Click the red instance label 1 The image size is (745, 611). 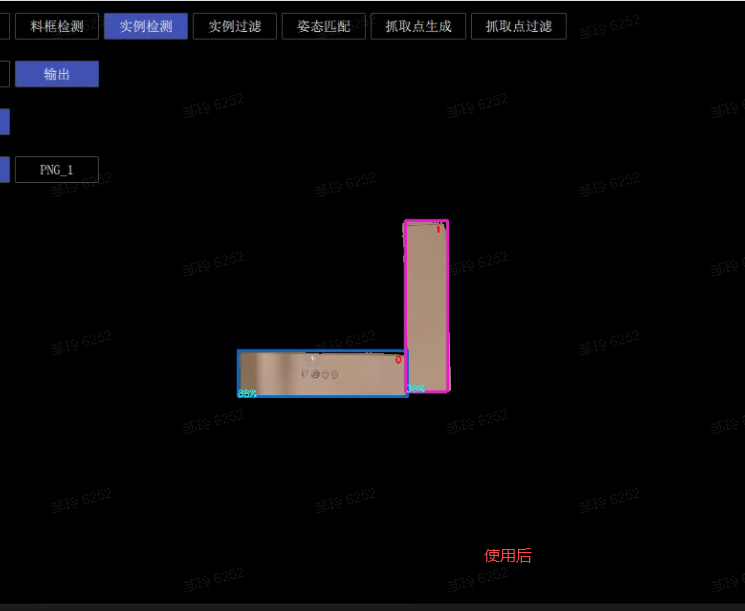(438, 229)
